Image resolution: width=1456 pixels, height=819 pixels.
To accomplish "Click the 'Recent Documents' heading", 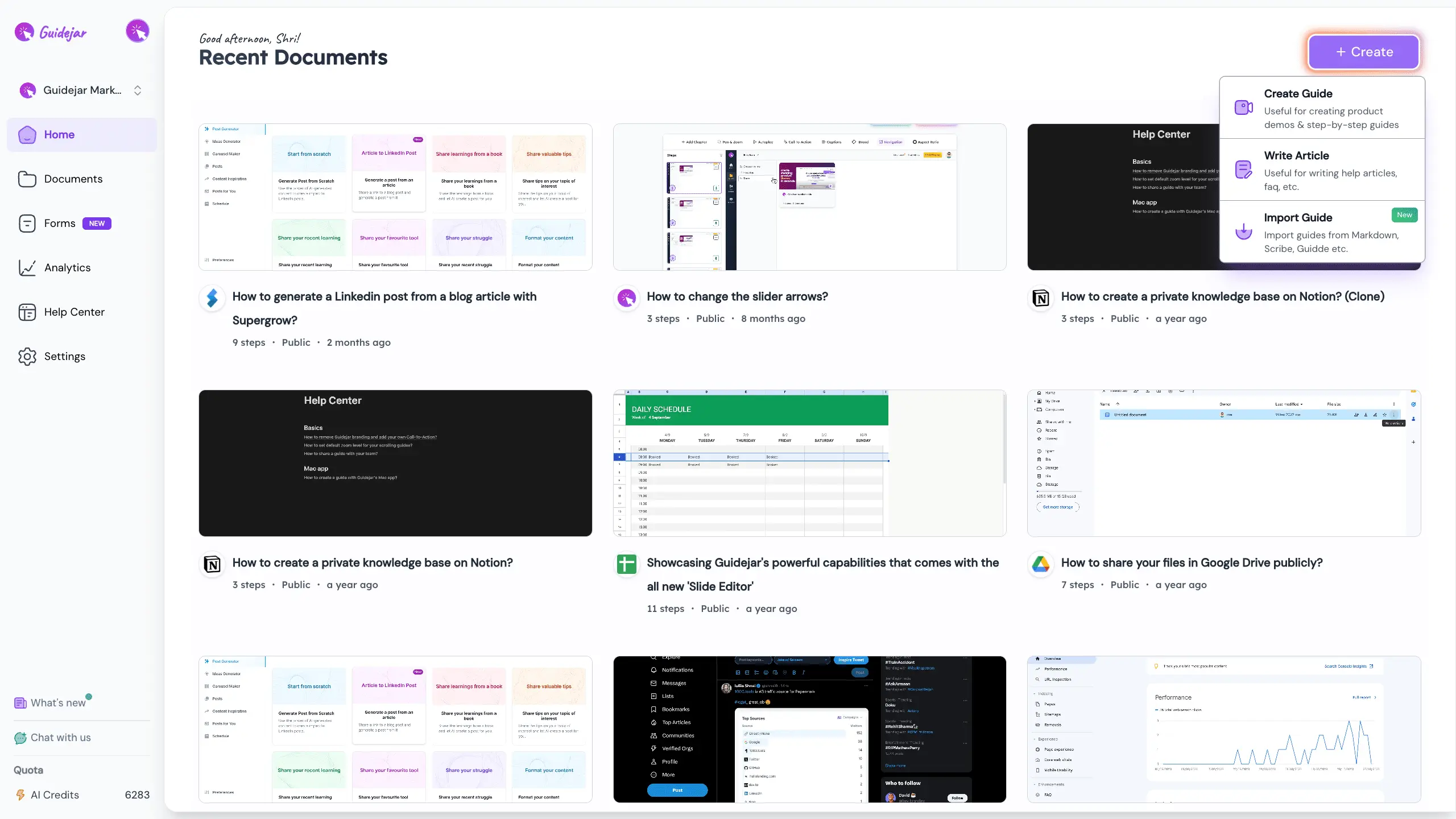I will click(293, 57).
